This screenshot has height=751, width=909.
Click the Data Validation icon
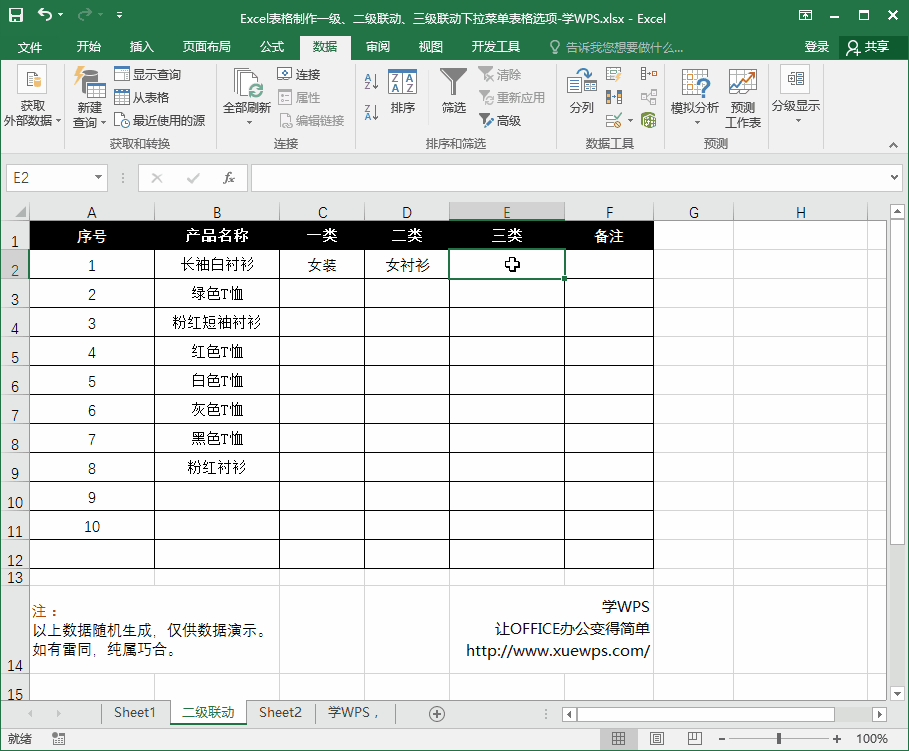pos(613,120)
